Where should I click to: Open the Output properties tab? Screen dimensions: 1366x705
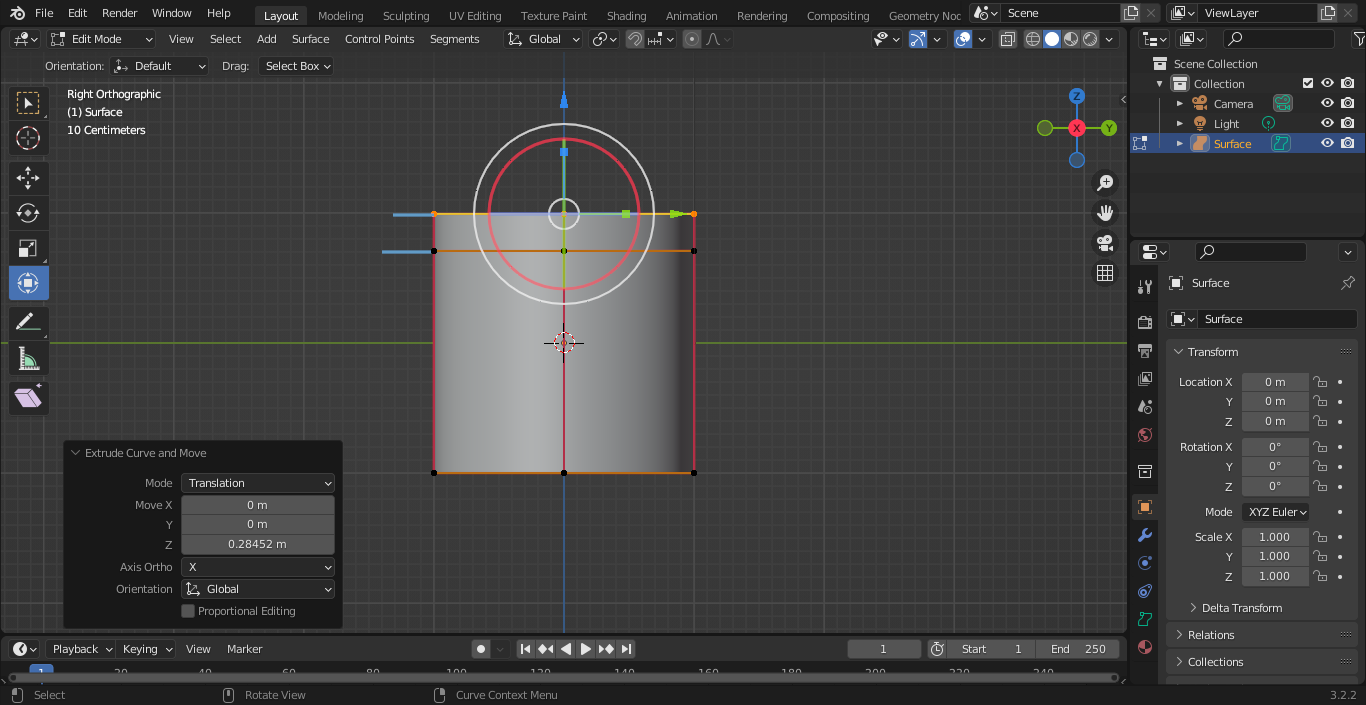point(1145,351)
